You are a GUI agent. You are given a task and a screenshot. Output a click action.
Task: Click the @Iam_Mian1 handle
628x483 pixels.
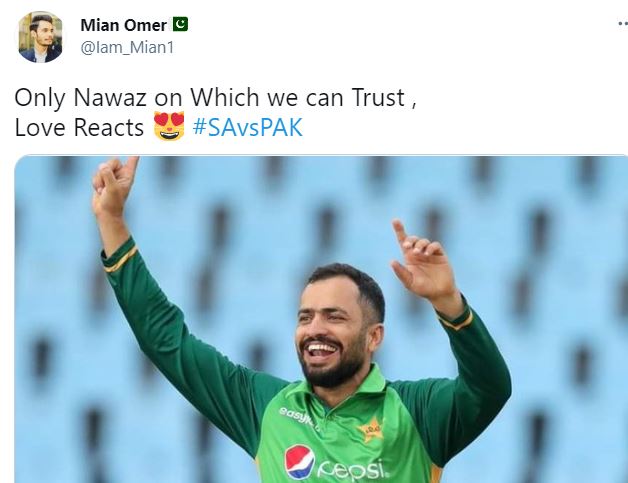point(127,48)
